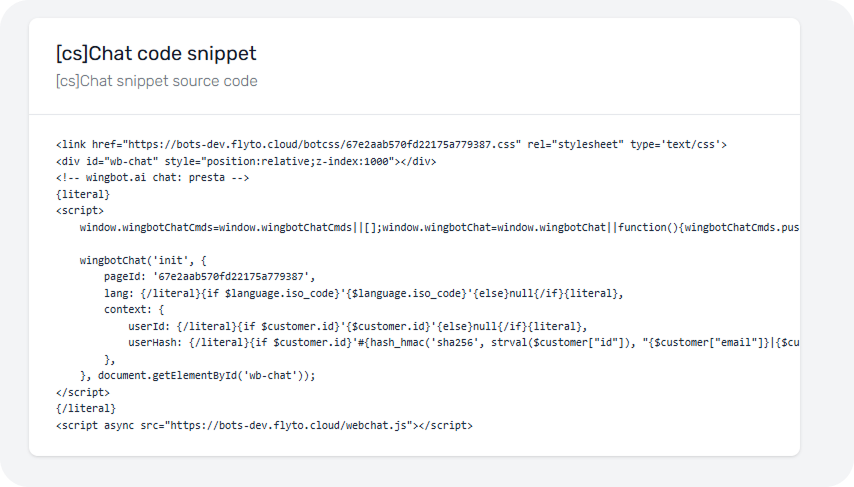Click the opening <script> tag line

pyautogui.click(x=80, y=210)
